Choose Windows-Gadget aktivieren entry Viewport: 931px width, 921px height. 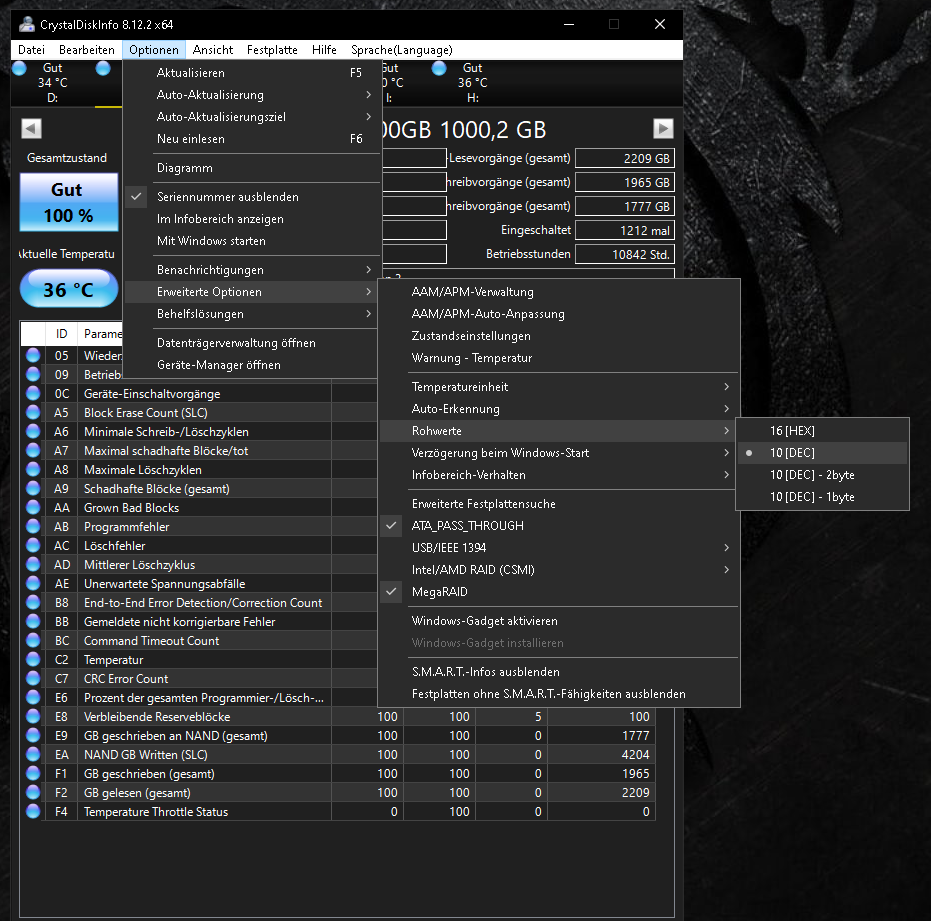pos(559,621)
